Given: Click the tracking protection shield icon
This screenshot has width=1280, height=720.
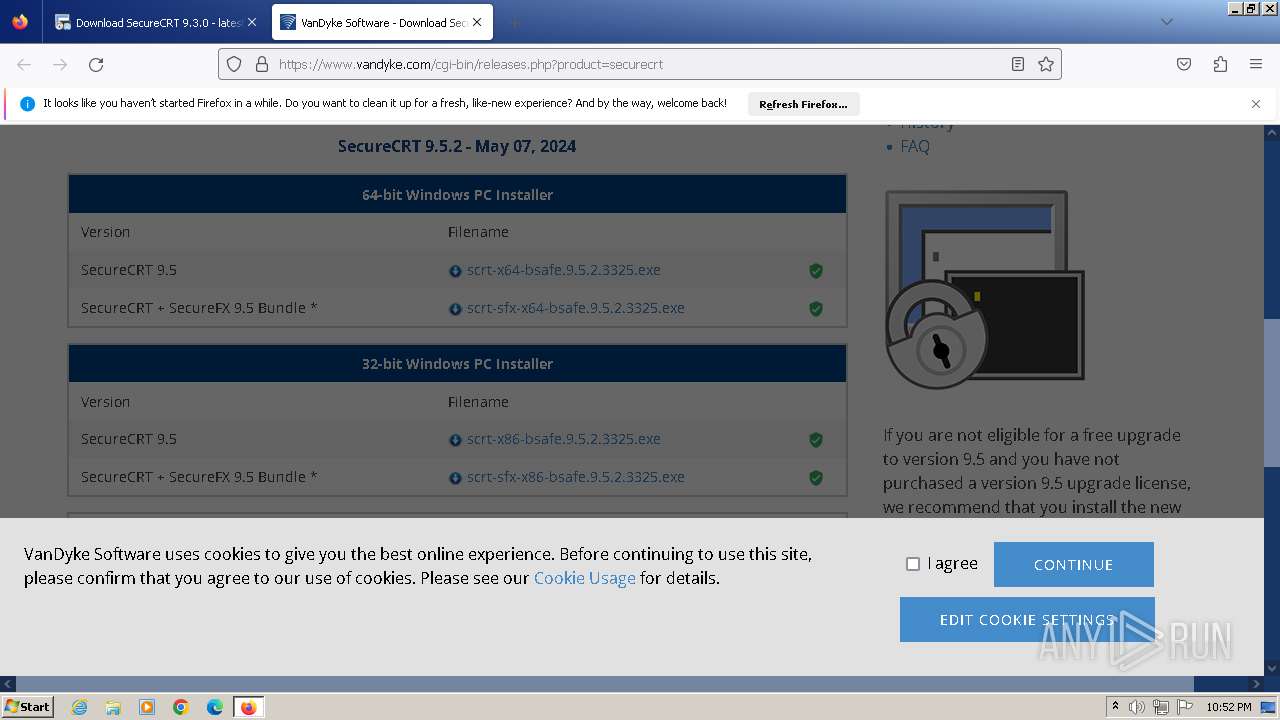Looking at the screenshot, I should 234,64.
